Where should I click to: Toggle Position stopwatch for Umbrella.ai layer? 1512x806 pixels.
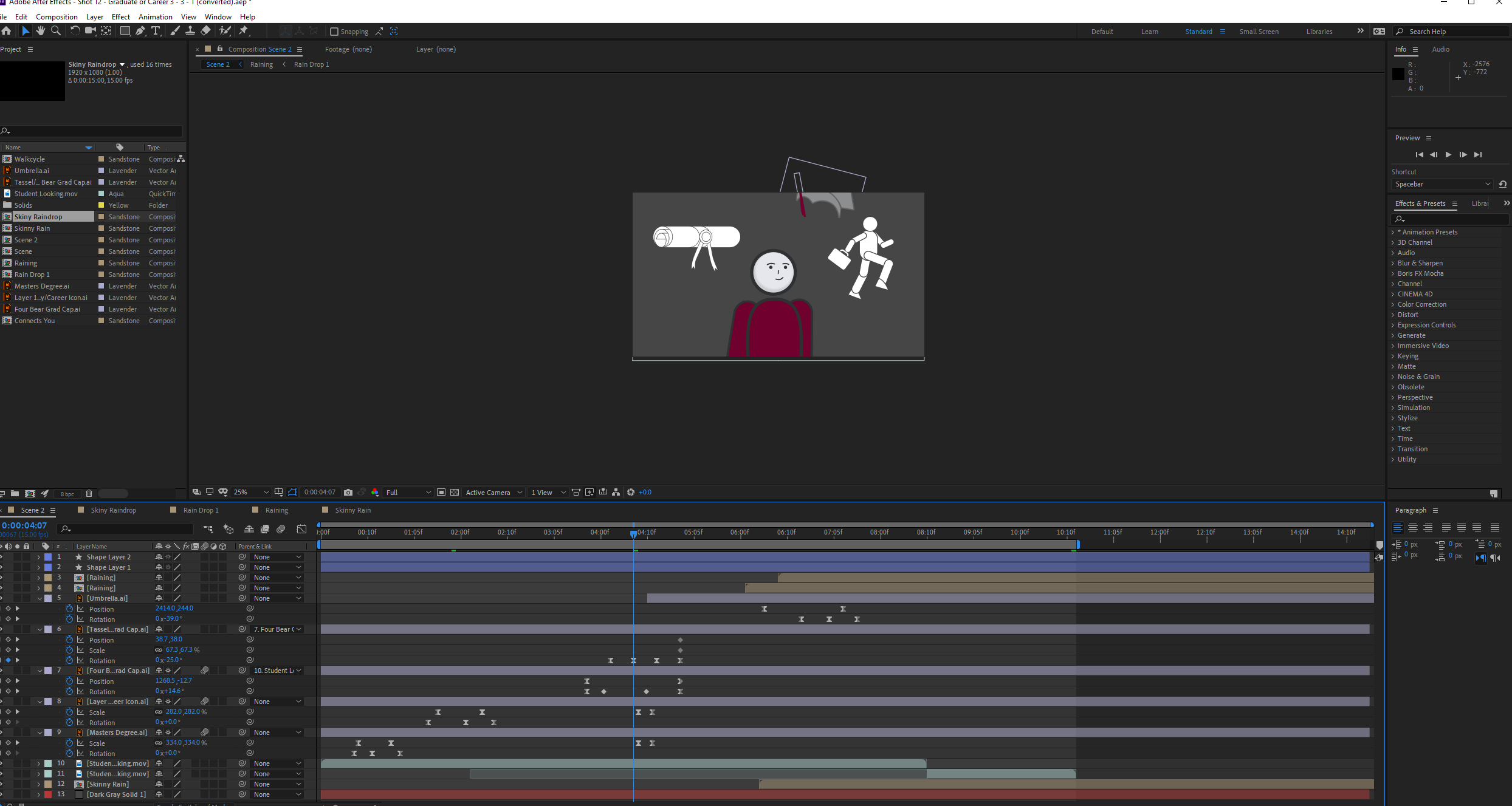tap(69, 609)
